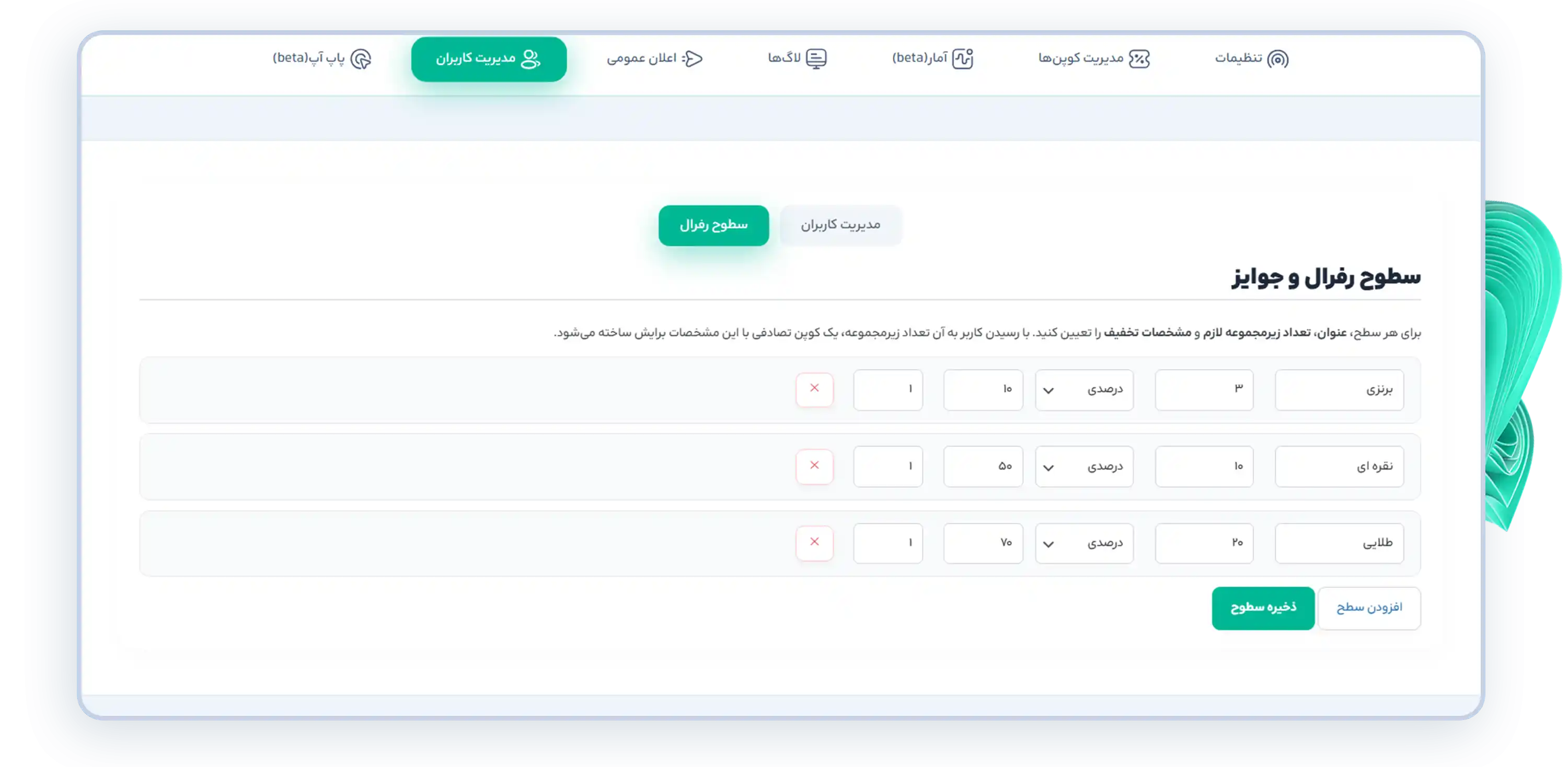Click discount value field showing ۵۰

pyautogui.click(x=983, y=467)
